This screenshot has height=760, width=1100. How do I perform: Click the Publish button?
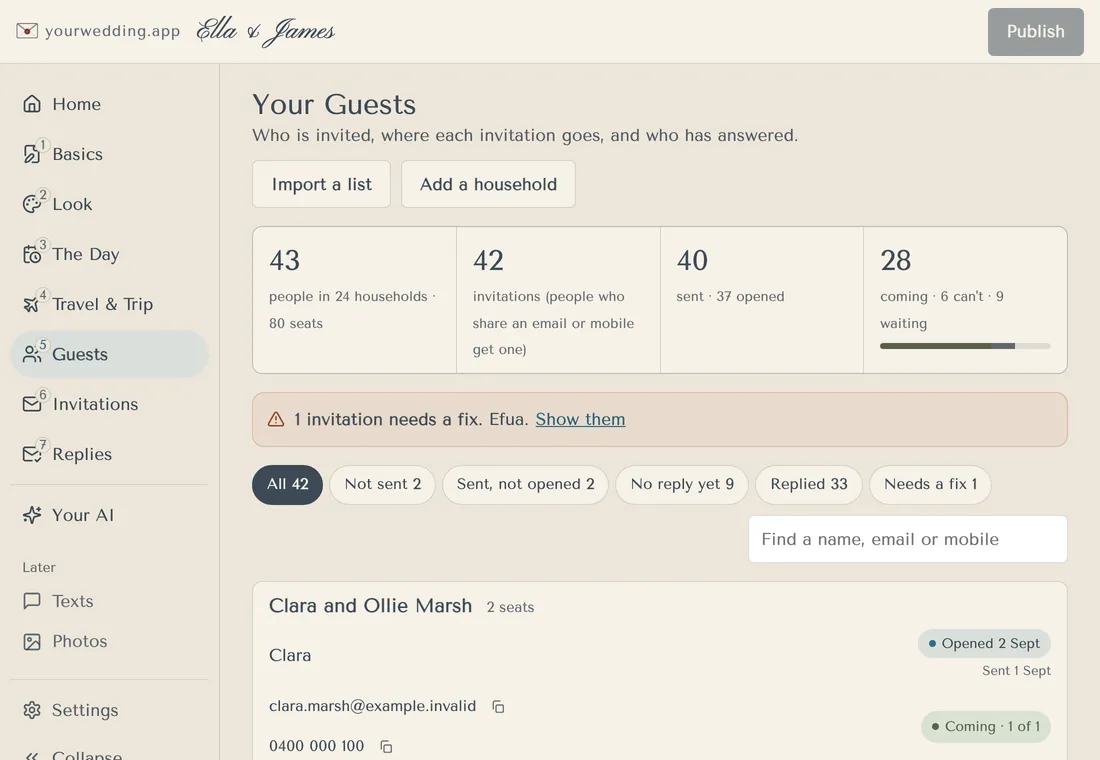coord(1035,32)
